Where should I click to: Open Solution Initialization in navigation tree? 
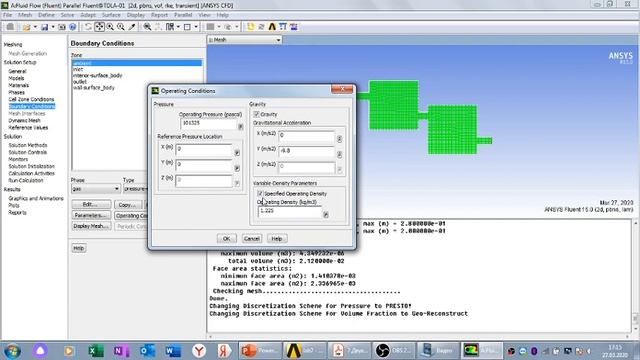31,166
